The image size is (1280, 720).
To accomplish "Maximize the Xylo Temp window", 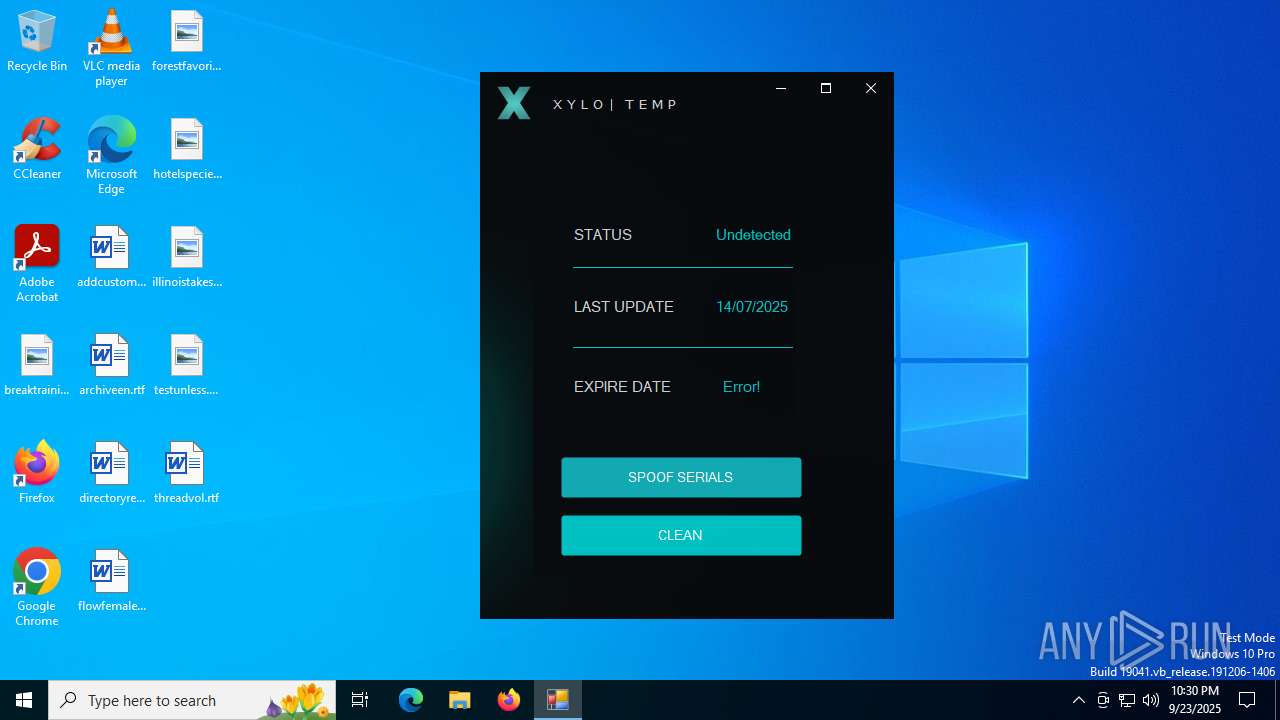I will coord(826,88).
